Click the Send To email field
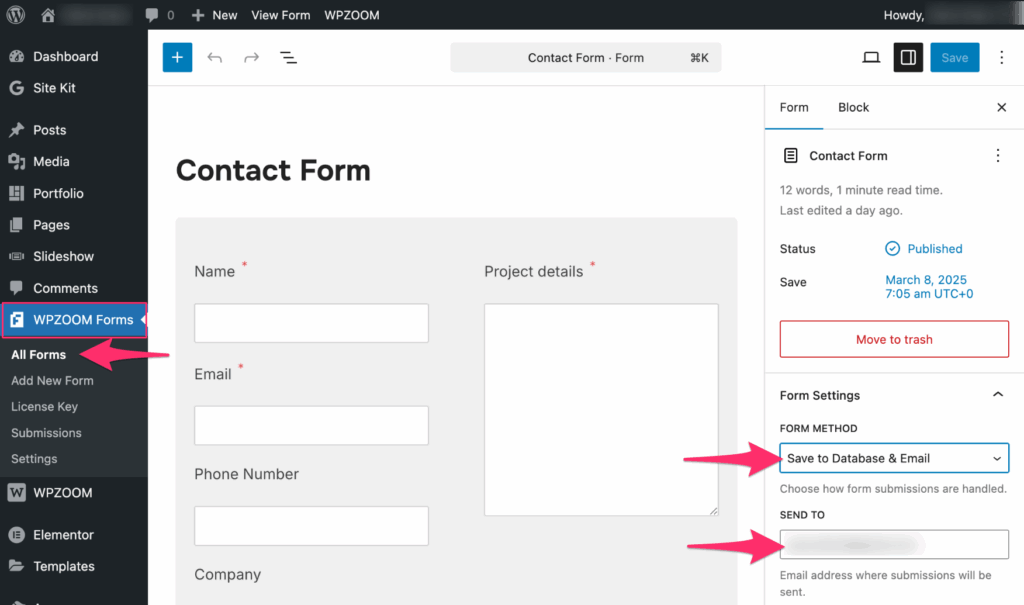The height and width of the screenshot is (605, 1024). 894,544
